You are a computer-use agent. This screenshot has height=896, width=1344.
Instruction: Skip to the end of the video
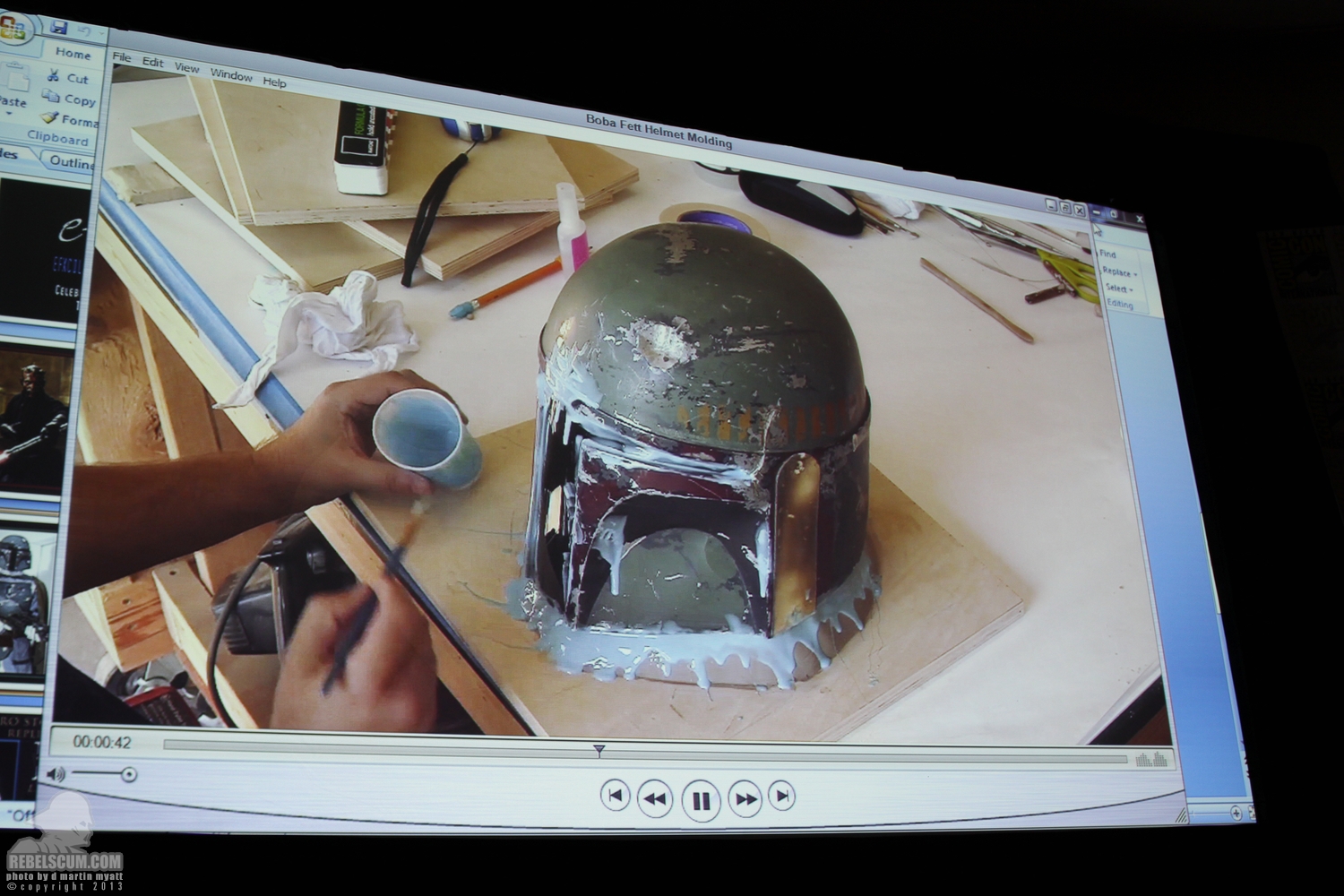pyautogui.click(x=782, y=796)
